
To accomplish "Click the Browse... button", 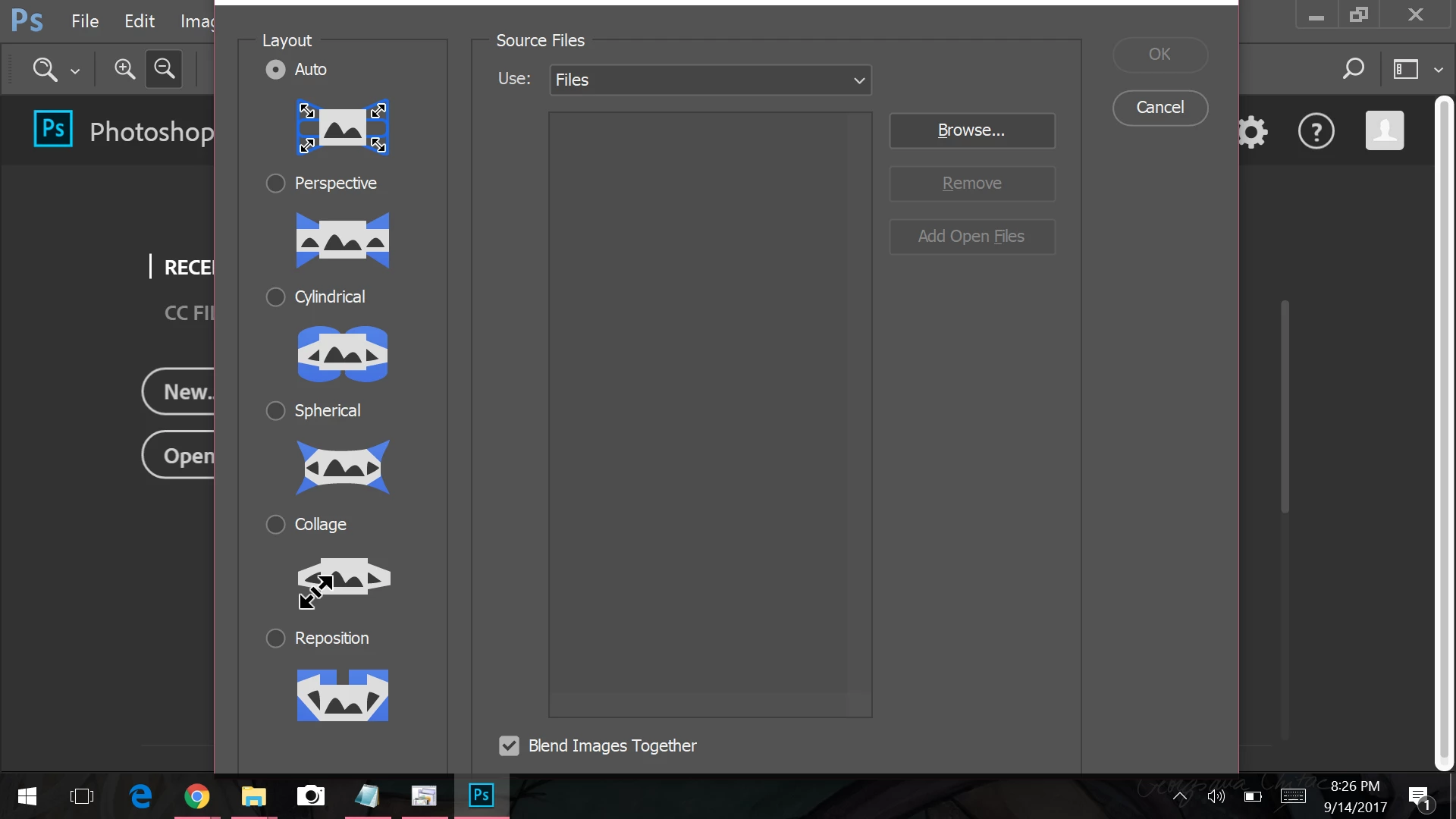I will [971, 130].
